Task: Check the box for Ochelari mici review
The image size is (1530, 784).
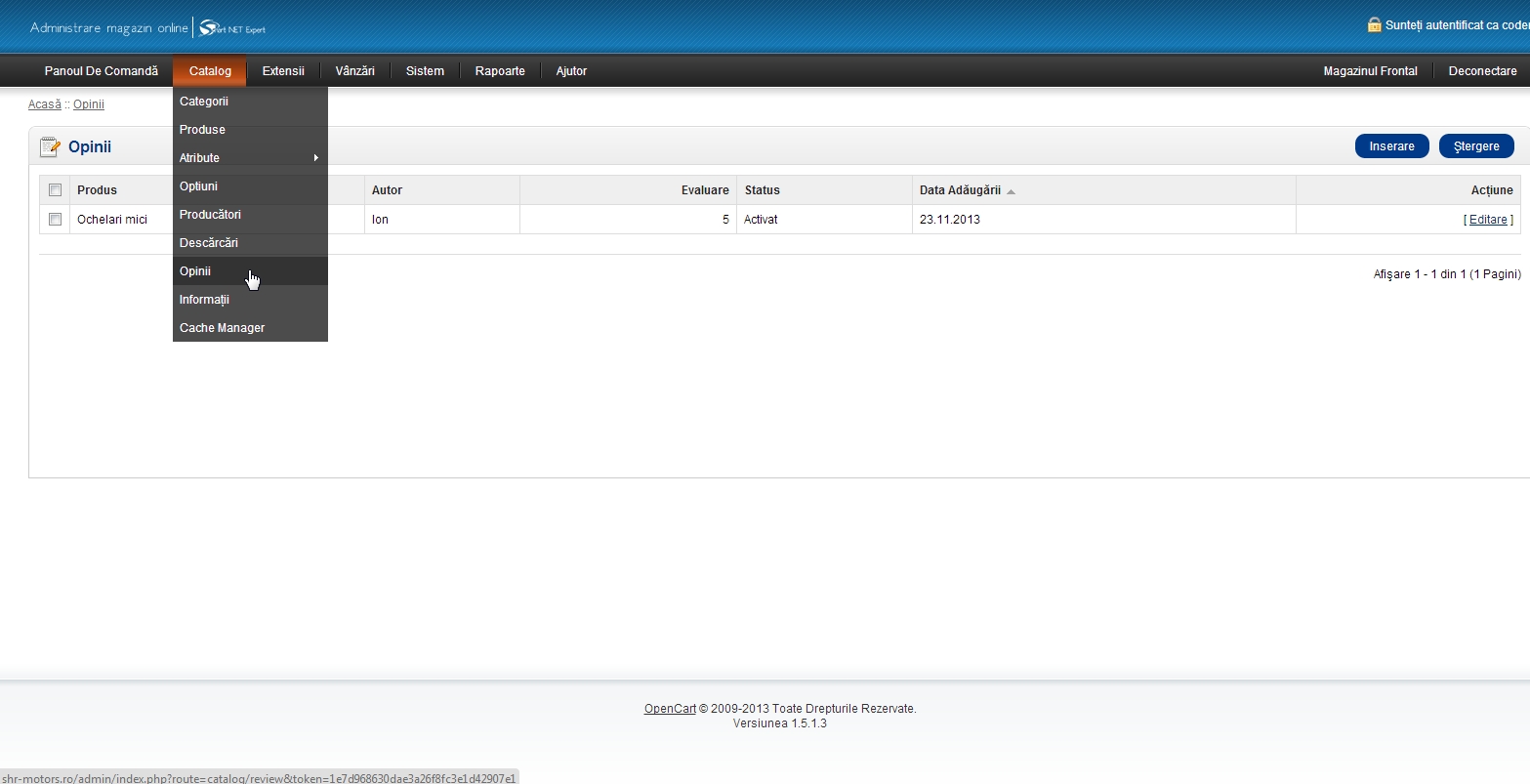Action: 55,220
